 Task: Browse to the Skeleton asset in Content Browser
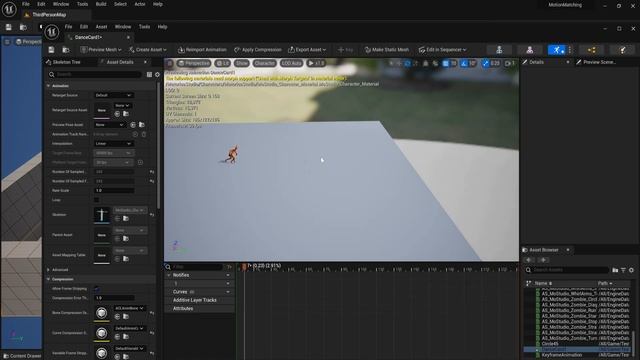pyautogui.click(x=126, y=219)
